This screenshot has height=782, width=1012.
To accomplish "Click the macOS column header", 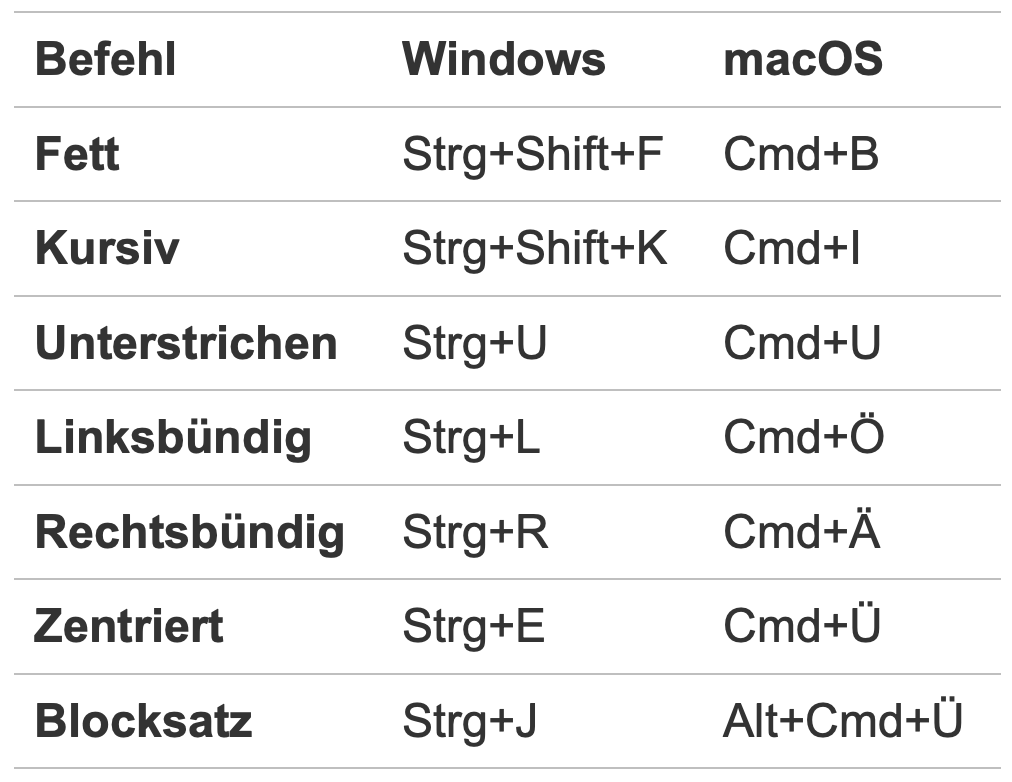I will click(802, 60).
